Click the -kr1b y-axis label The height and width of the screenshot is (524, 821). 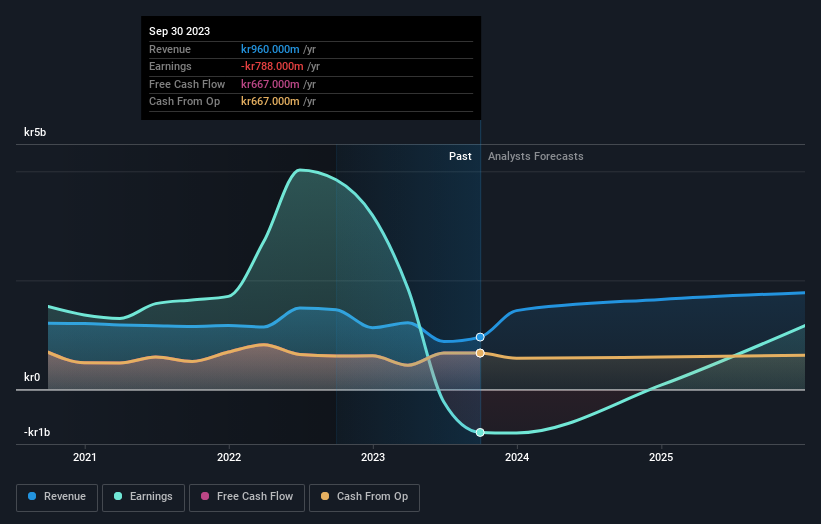37,432
